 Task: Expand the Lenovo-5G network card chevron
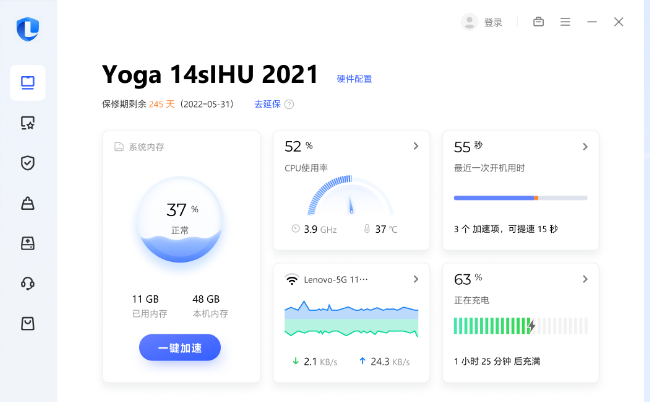tap(416, 279)
